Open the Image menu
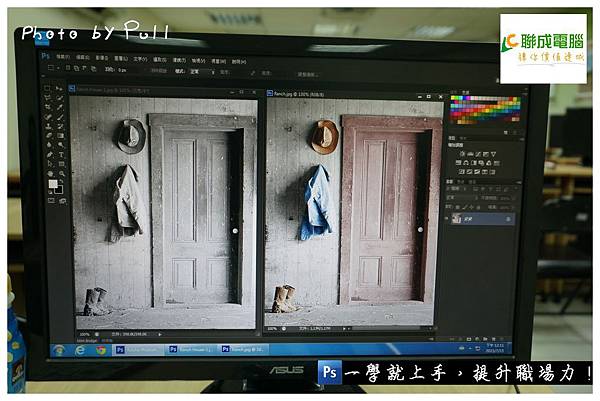600x401 pixels. [x=101, y=57]
